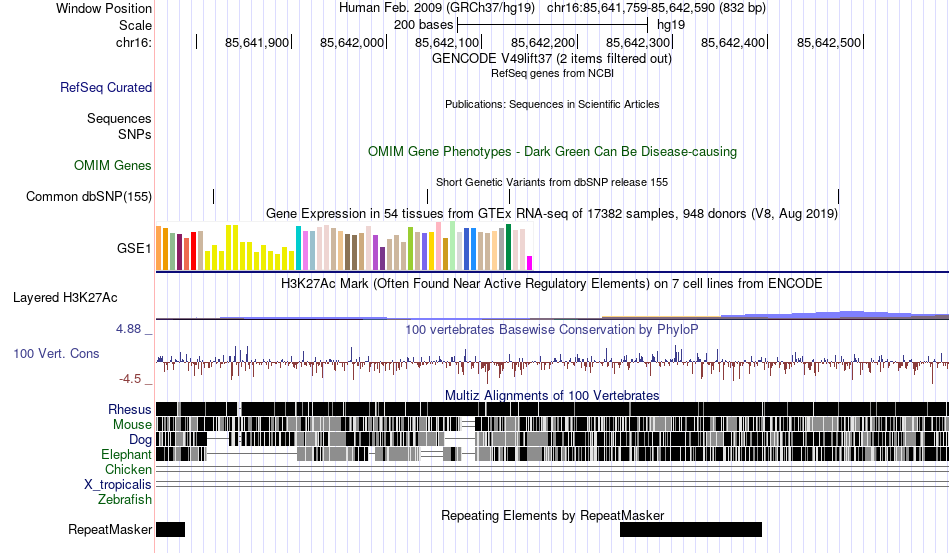
Task: Click the RefSeq genes from NCBI title
Action: 552,73
